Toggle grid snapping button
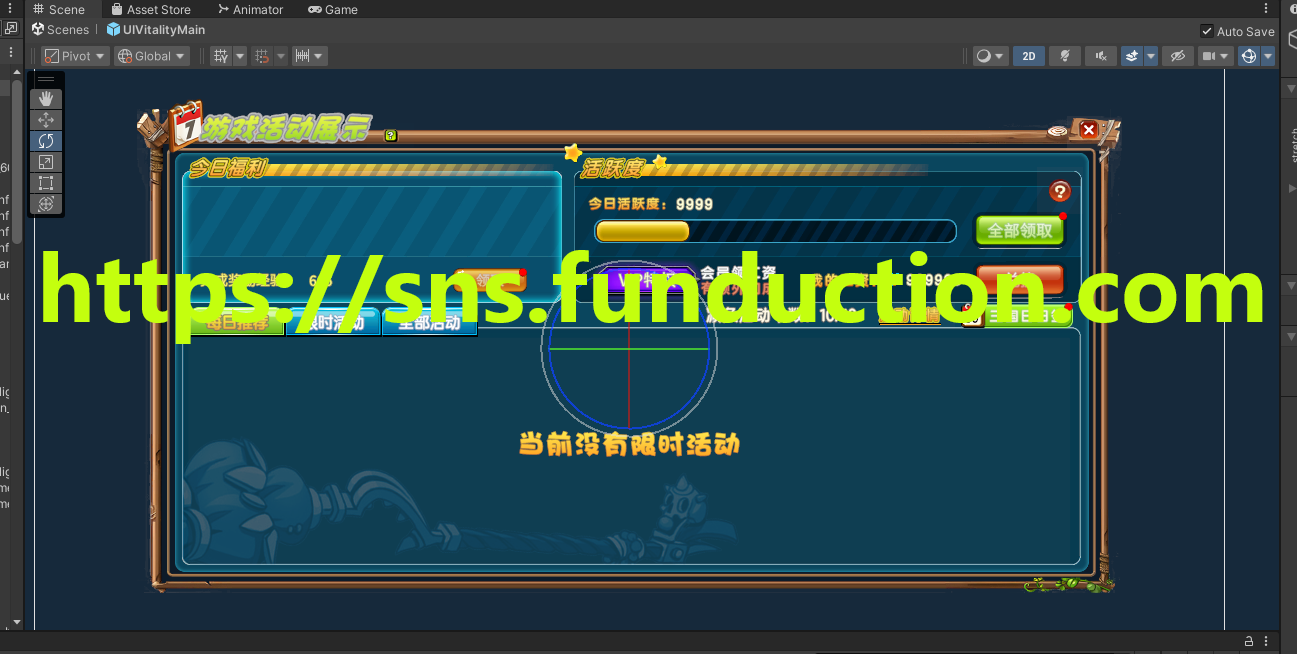 [262, 56]
